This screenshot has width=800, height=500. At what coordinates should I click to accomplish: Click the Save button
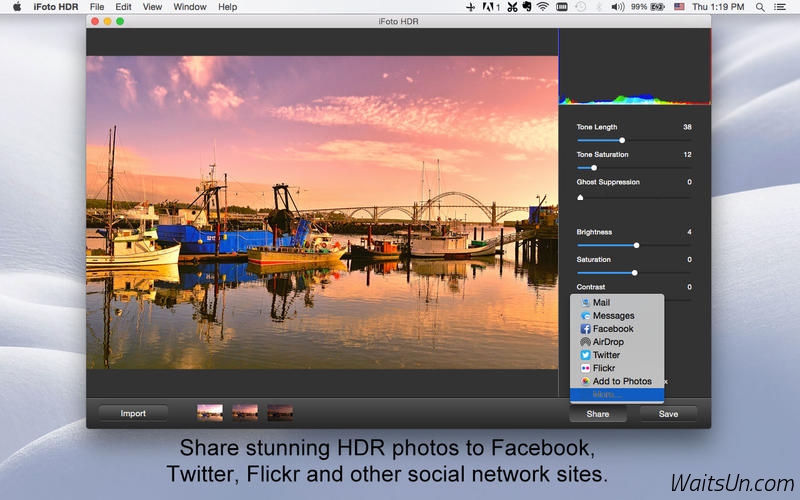click(x=668, y=414)
